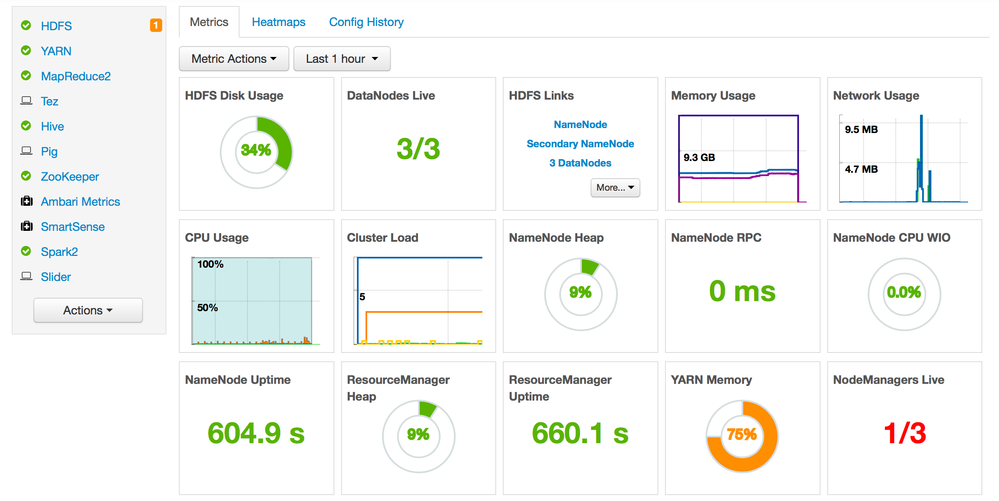Click the NameNode Heap 9% gauge

(580, 293)
